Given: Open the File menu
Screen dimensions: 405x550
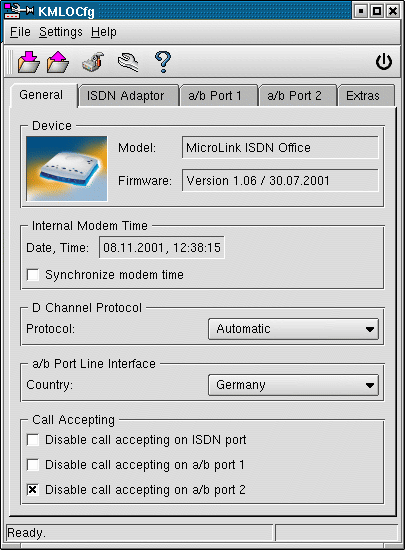Looking at the screenshot, I should click(20, 32).
